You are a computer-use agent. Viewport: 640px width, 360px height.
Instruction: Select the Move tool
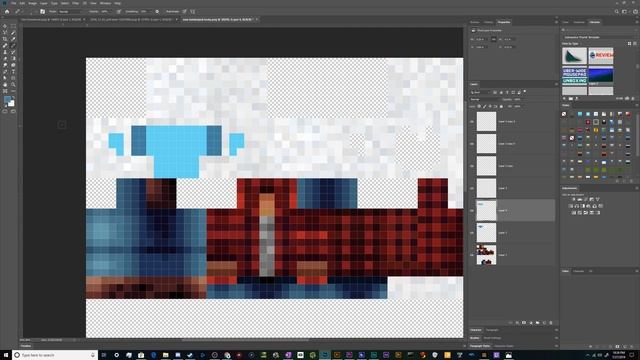point(5,26)
